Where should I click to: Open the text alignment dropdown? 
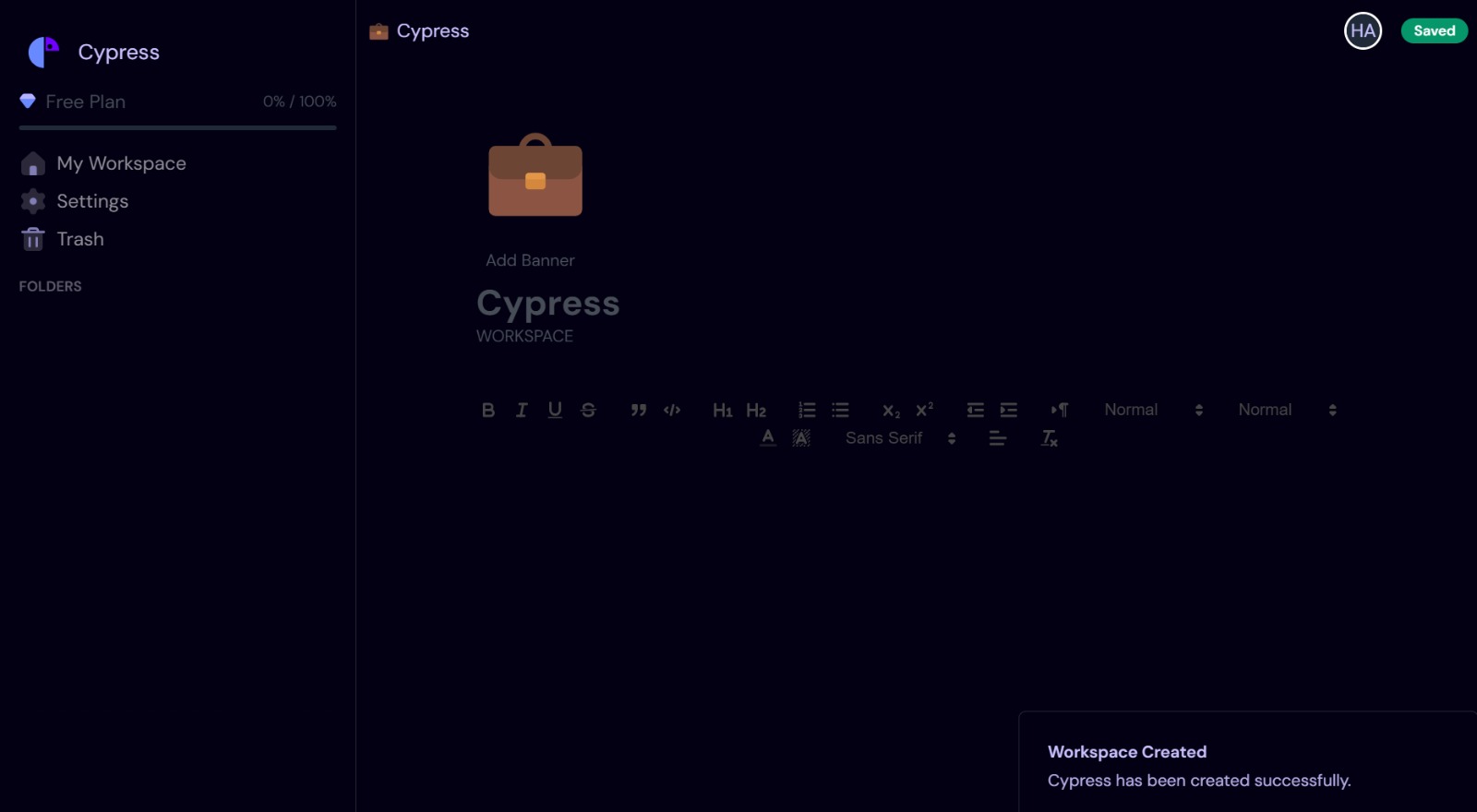pyautogui.click(x=998, y=438)
